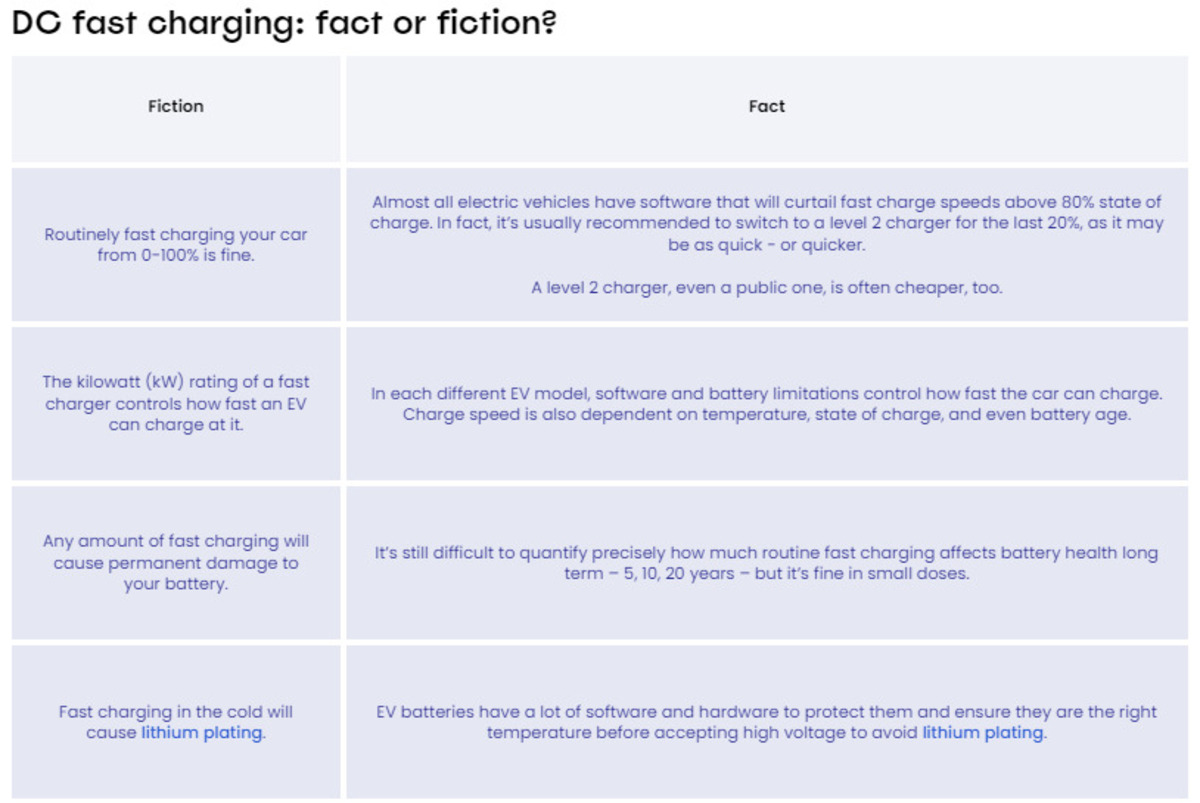Click the 'Fast charging in the cold' cell
This screenshot has height=803, width=1200.
coord(176,721)
